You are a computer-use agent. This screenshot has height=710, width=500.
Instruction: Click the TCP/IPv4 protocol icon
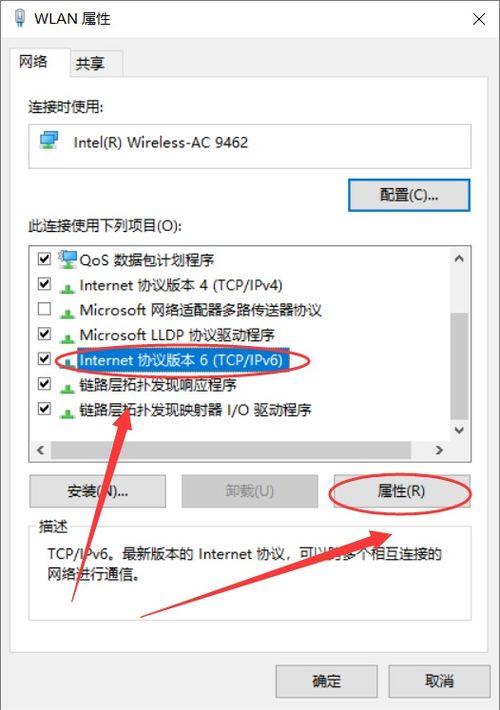67,287
